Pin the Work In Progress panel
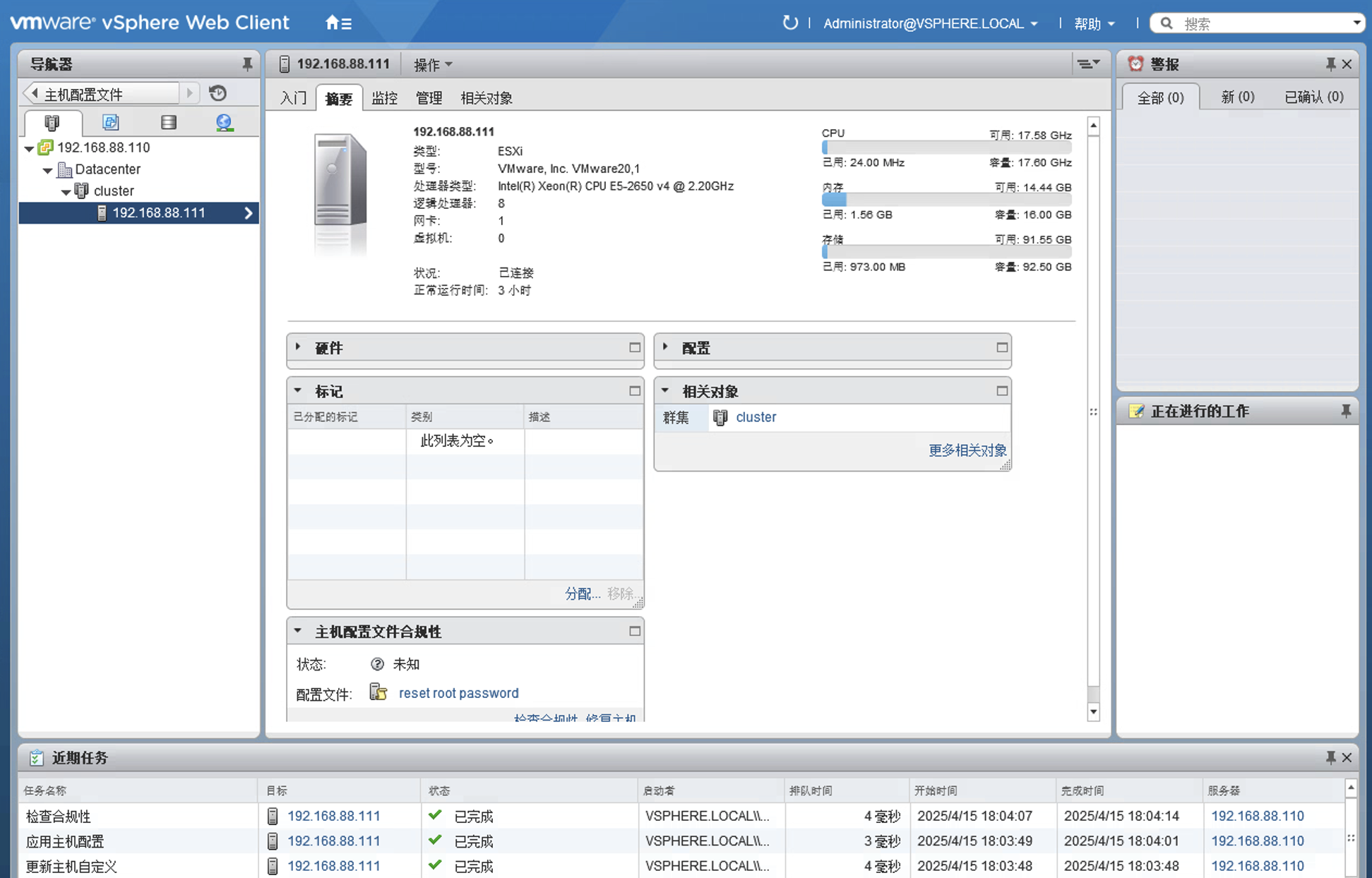1372x878 pixels. coord(1346,411)
